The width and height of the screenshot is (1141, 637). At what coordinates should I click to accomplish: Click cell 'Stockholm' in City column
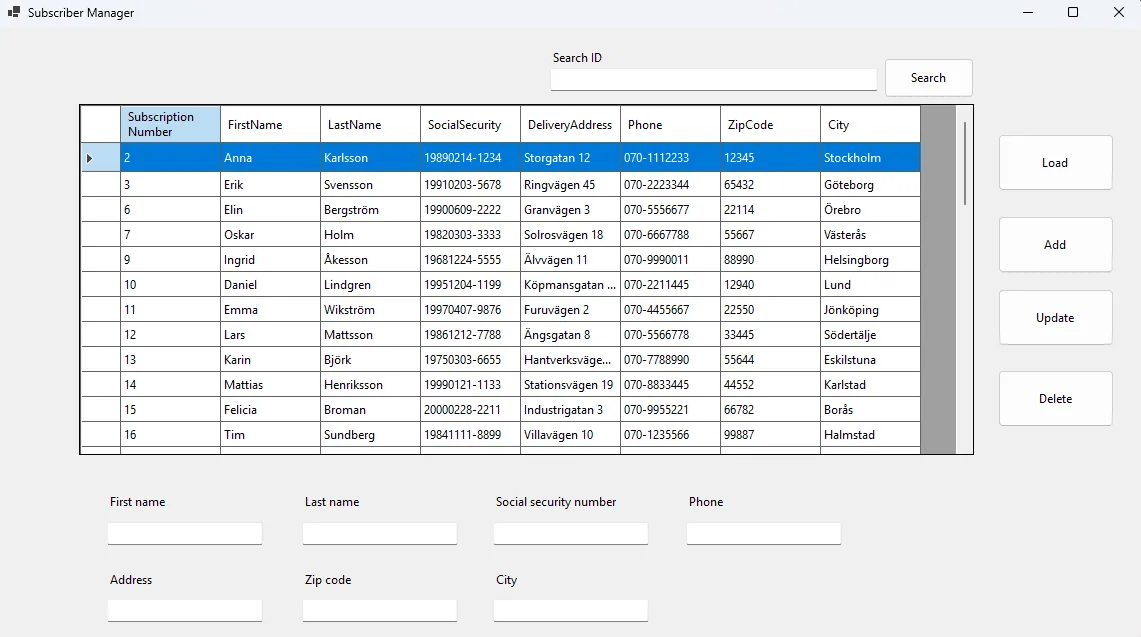[870, 158]
